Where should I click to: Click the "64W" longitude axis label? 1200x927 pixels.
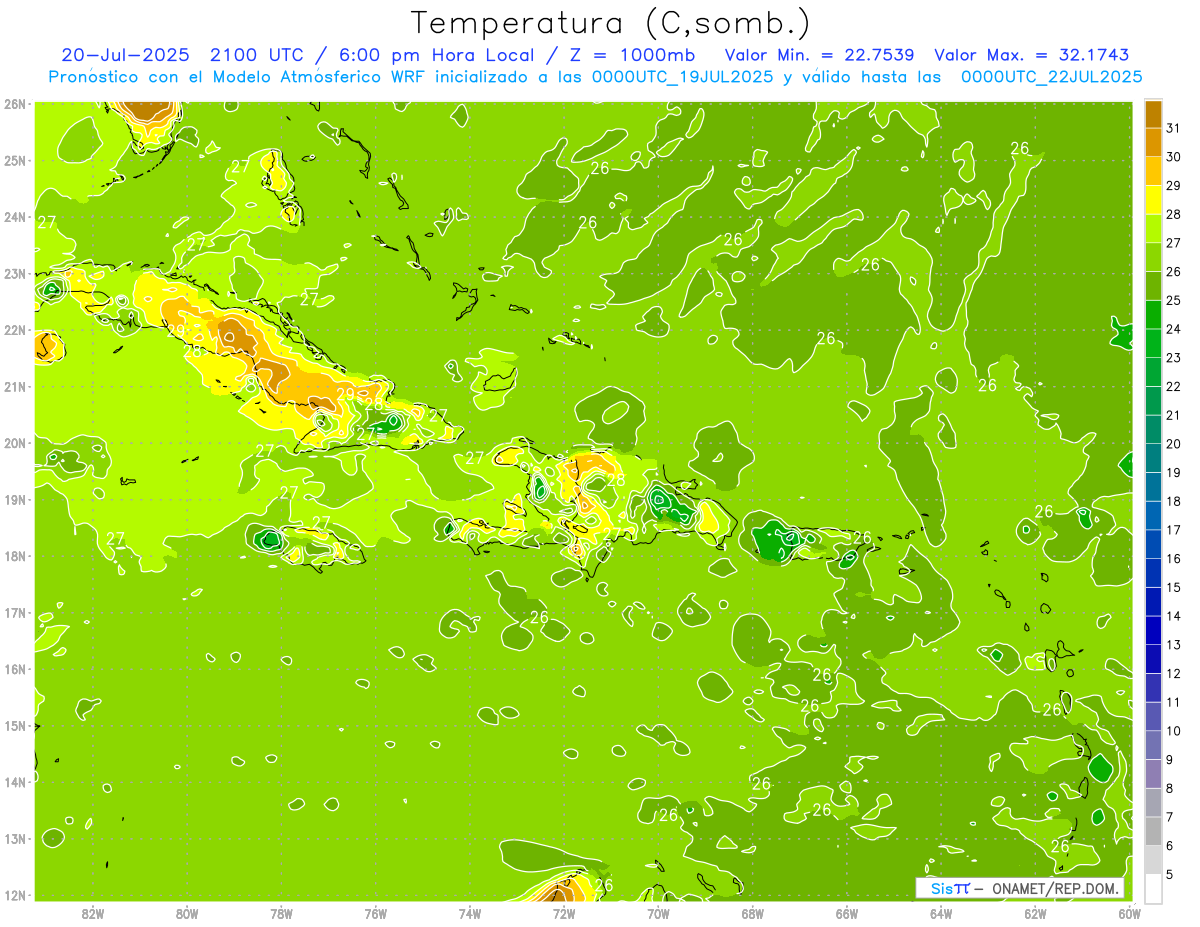[941, 913]
